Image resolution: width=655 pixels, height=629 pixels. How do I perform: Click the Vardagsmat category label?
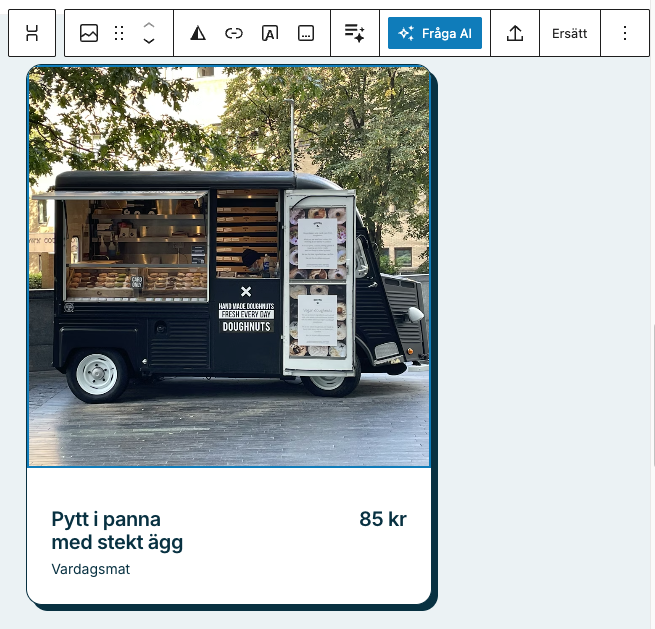click(x=91, y=569)
